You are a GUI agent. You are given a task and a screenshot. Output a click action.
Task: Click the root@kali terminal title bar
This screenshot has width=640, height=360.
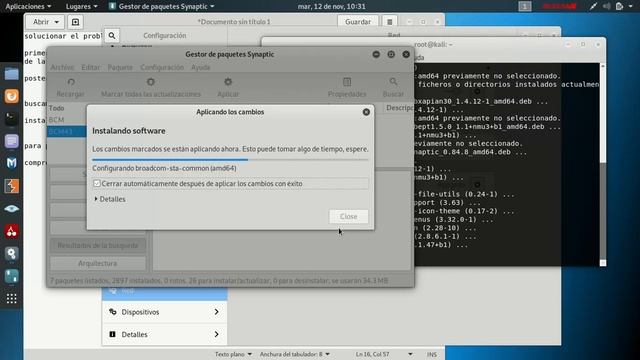pos(433,44)
